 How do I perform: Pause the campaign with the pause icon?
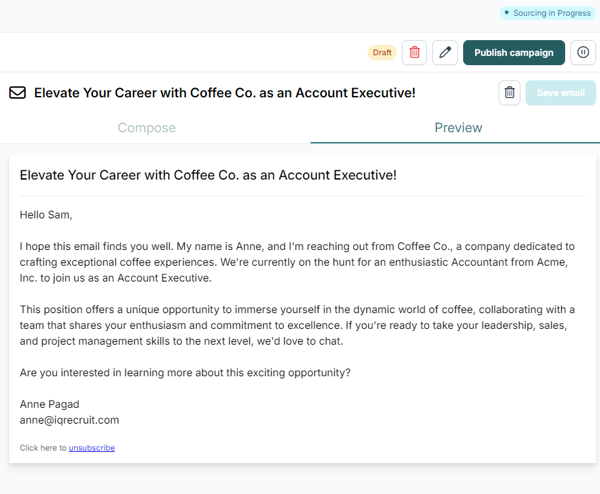[x=583, y=53]
